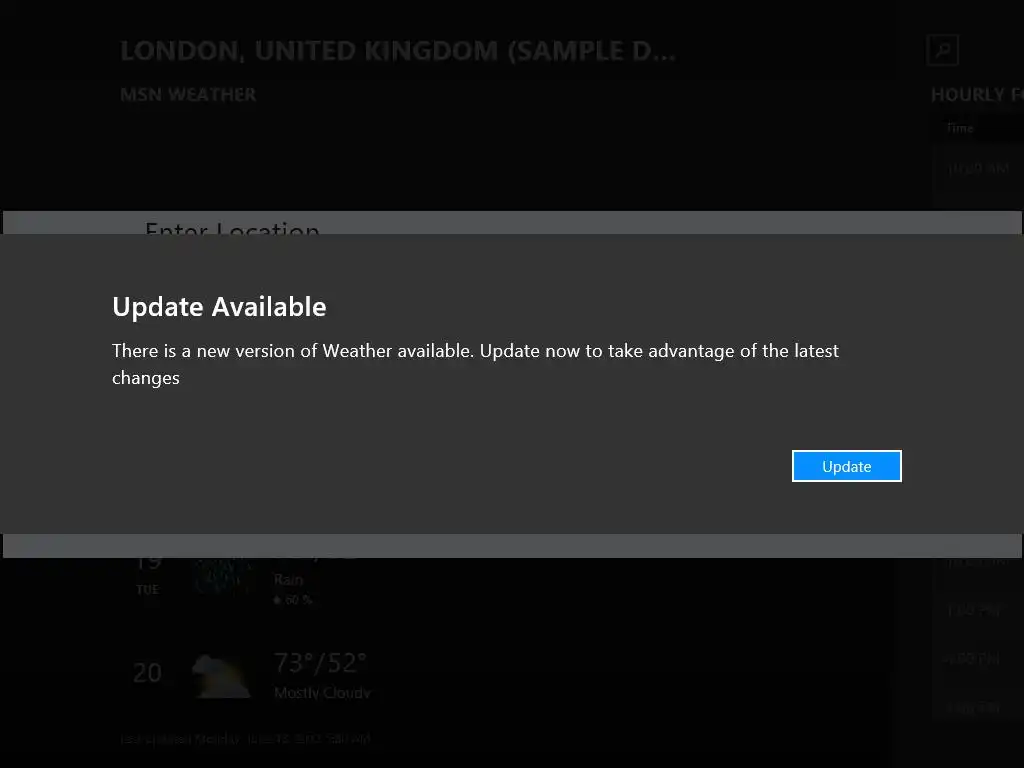Select the Hourly Forecast heading
The image size is (1024, 768).
[x=977, y=95]
